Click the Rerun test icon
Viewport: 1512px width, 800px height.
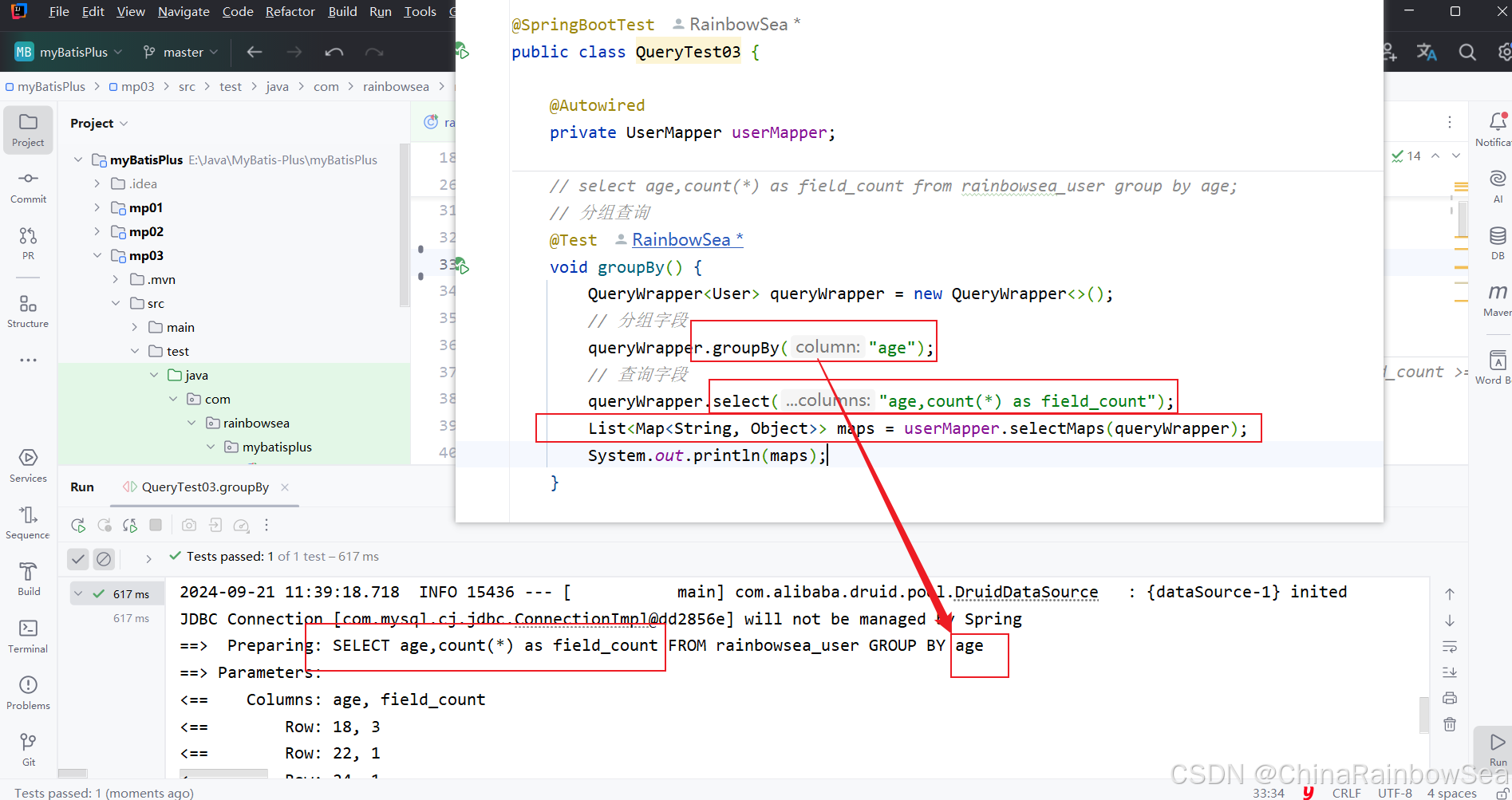[x=78, y=525]
